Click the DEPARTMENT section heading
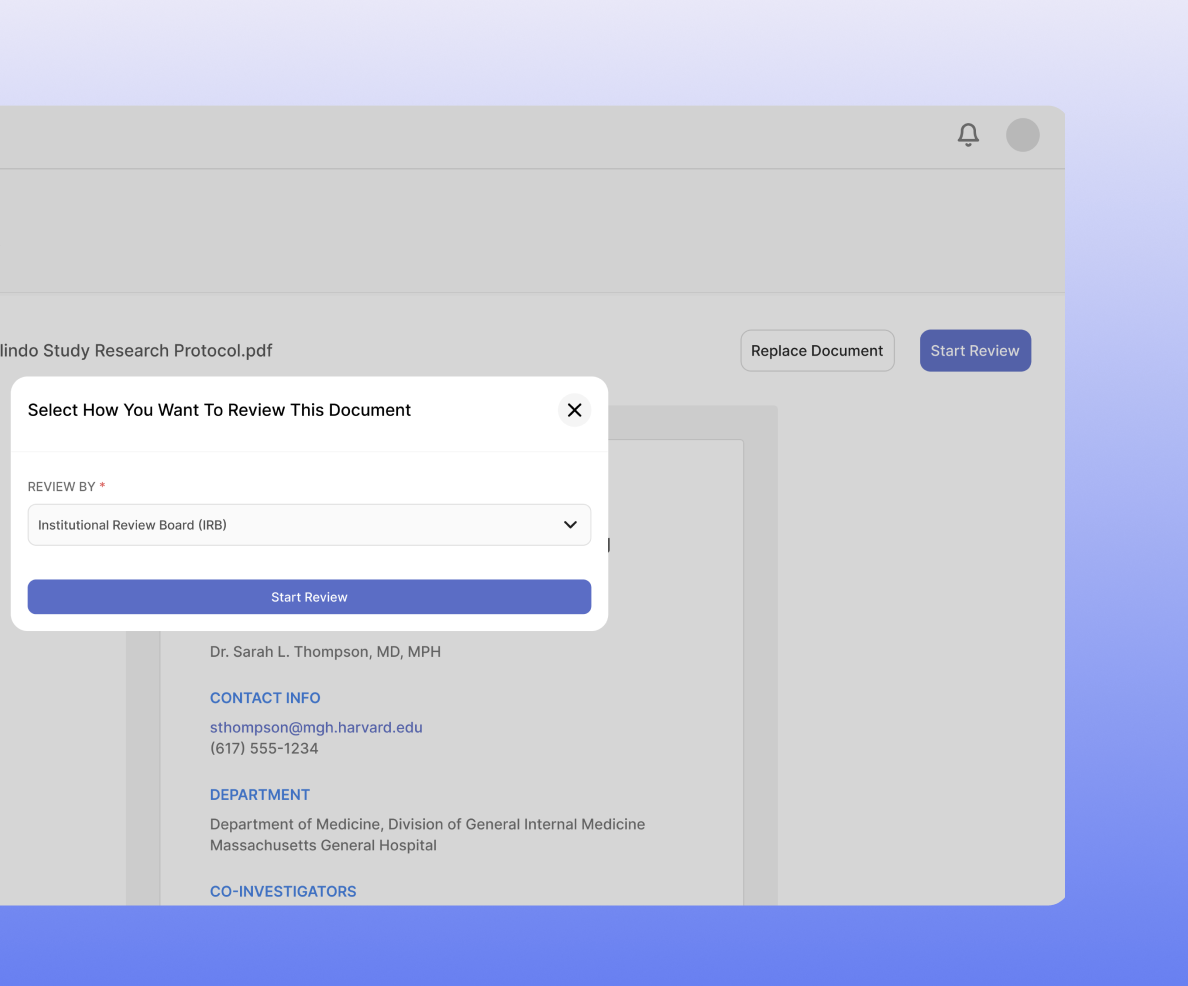The width and height of the screenshot is (1188, 986). 260,795
